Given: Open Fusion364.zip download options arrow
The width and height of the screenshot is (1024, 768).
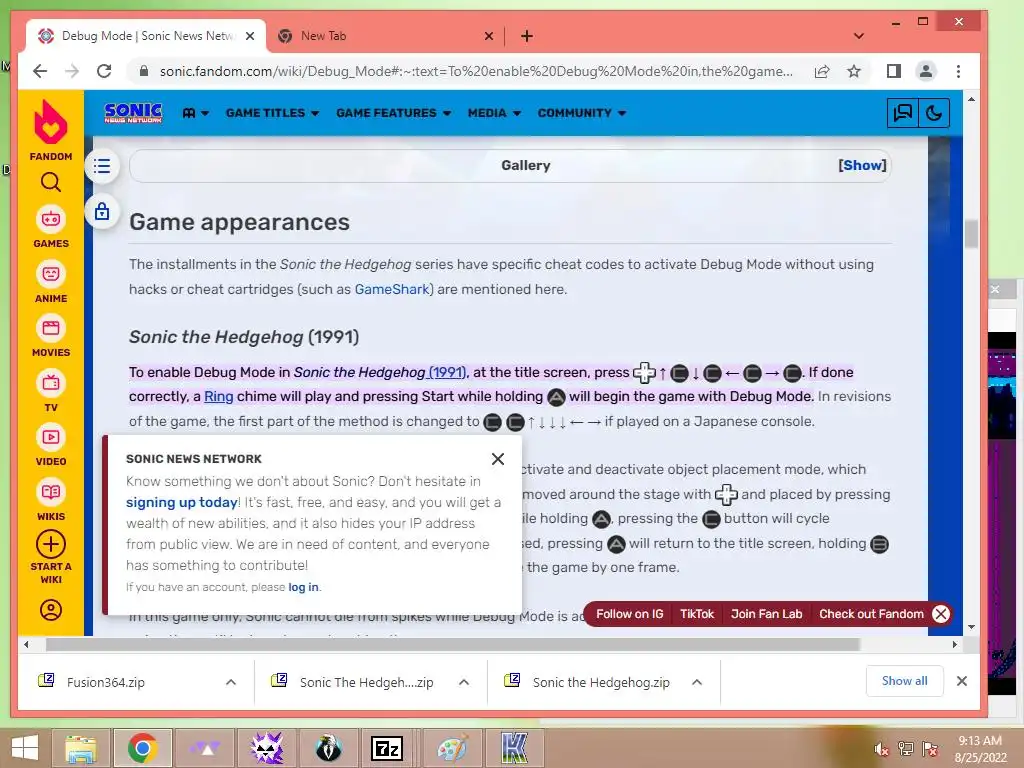Looking at the screenshot, I should pyautogui.click(x=231, y=682).
